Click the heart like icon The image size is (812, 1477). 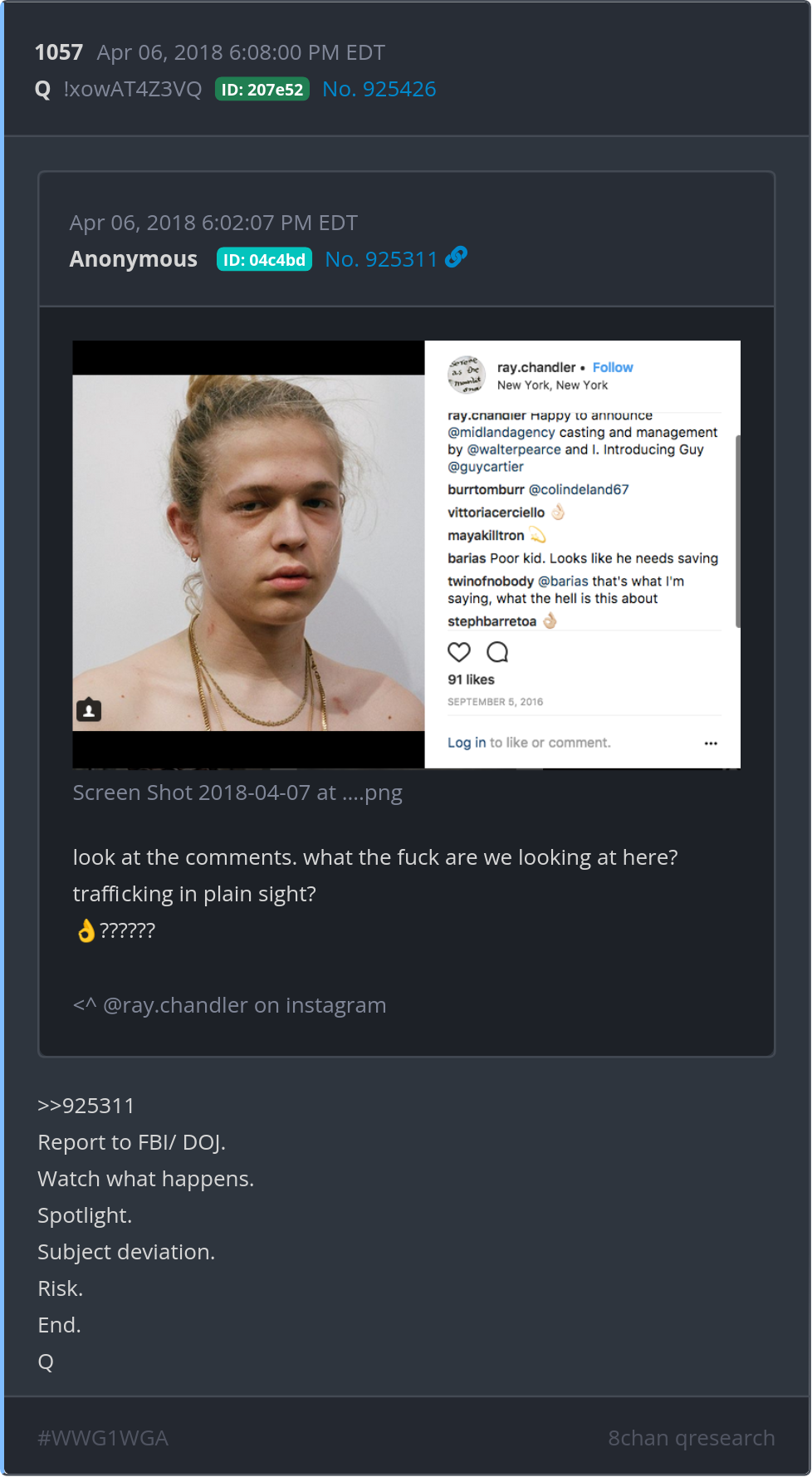pos(459,652)
